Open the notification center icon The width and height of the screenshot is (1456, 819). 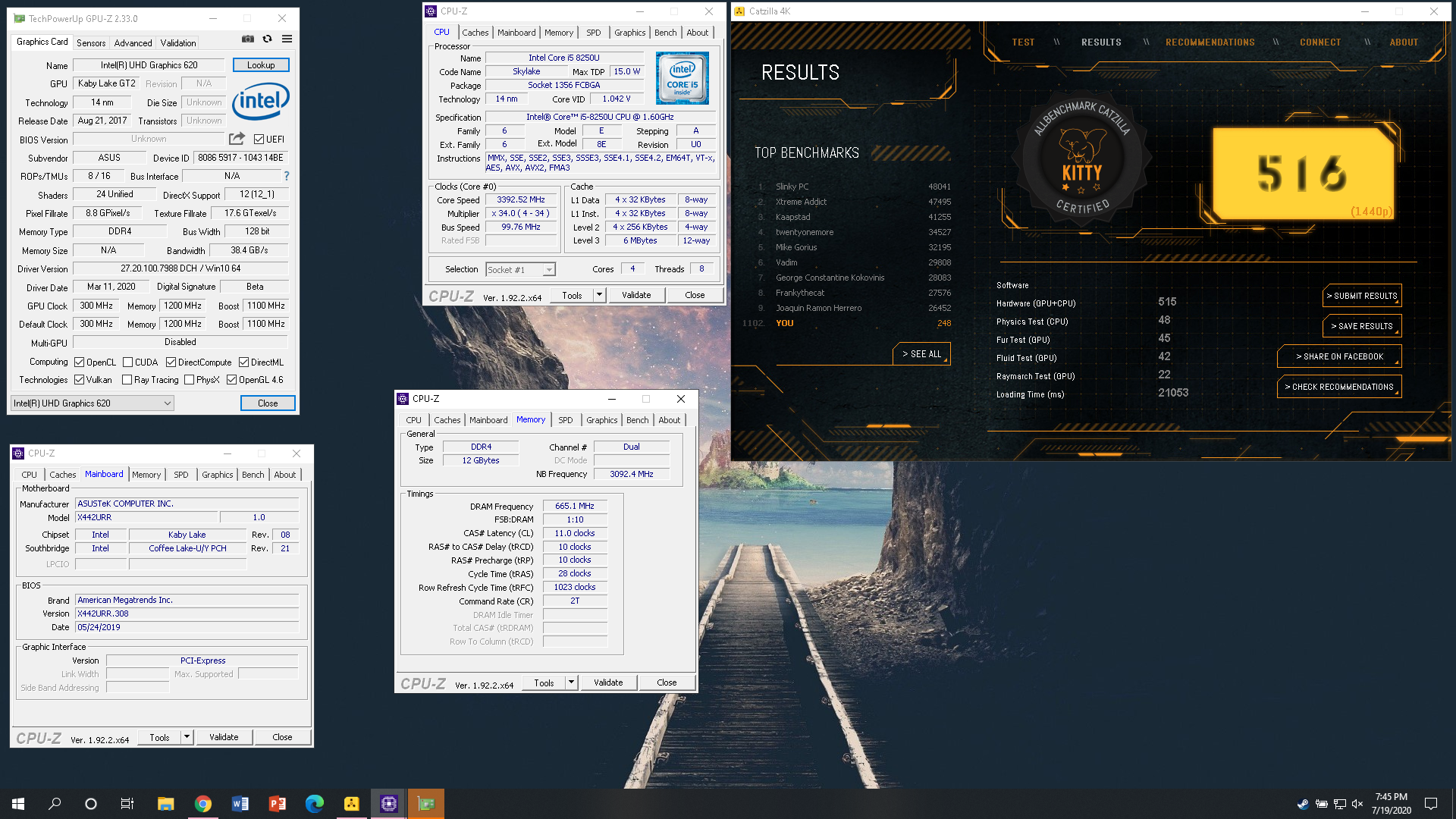point(1431,804)
